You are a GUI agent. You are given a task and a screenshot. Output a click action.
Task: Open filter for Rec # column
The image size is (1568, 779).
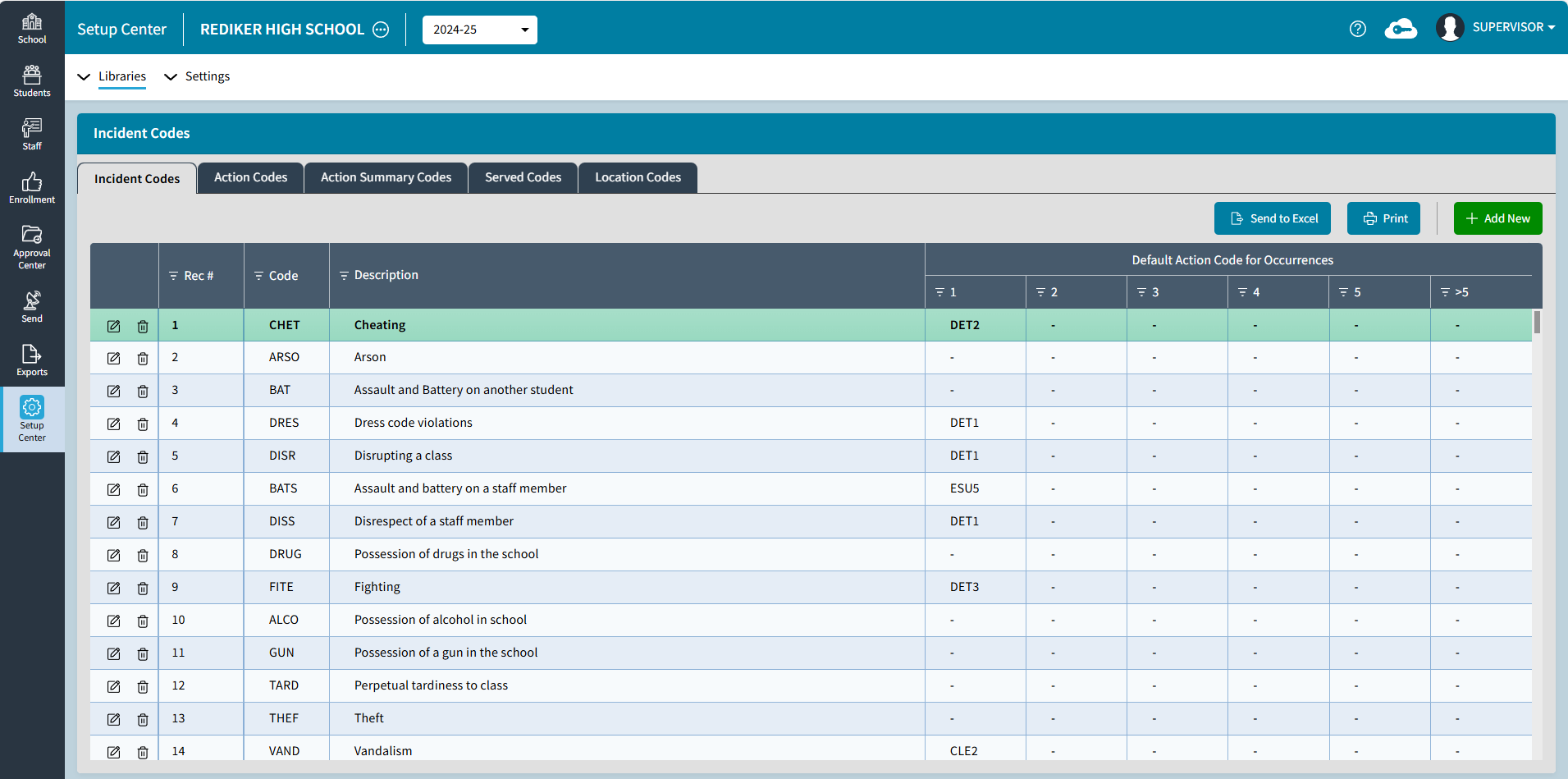click(x=173, y=276)
